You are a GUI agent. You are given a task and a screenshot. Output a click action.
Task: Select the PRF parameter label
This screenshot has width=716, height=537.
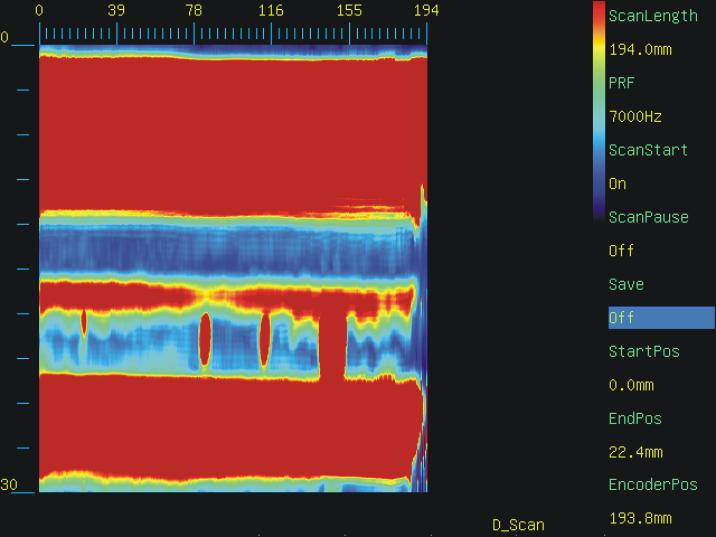point(622,83)
